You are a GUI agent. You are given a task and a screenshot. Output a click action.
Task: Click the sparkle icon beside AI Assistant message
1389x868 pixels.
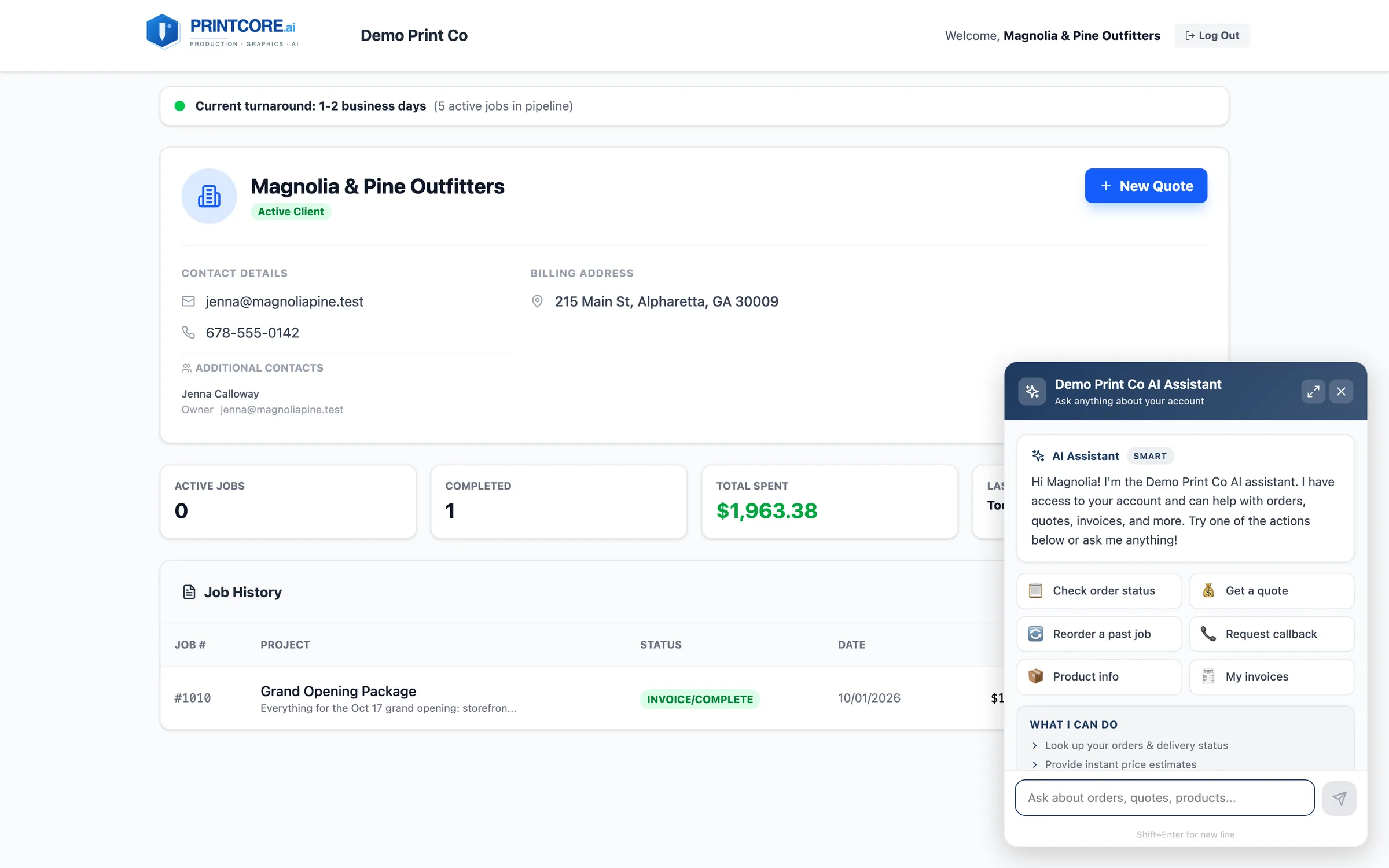click(x=1038, y=456)
